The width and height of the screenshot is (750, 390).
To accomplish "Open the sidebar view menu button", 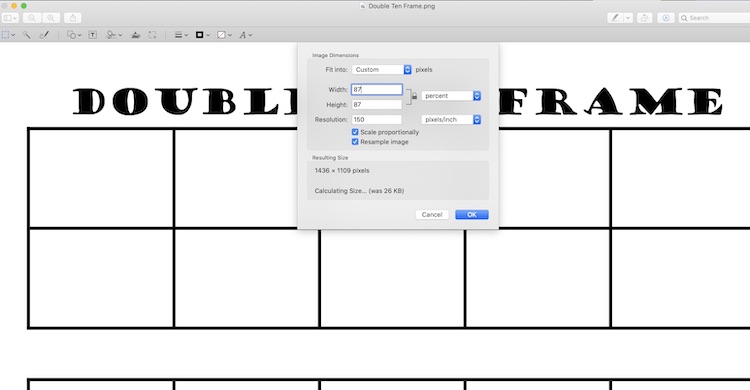I will point(10,18).
